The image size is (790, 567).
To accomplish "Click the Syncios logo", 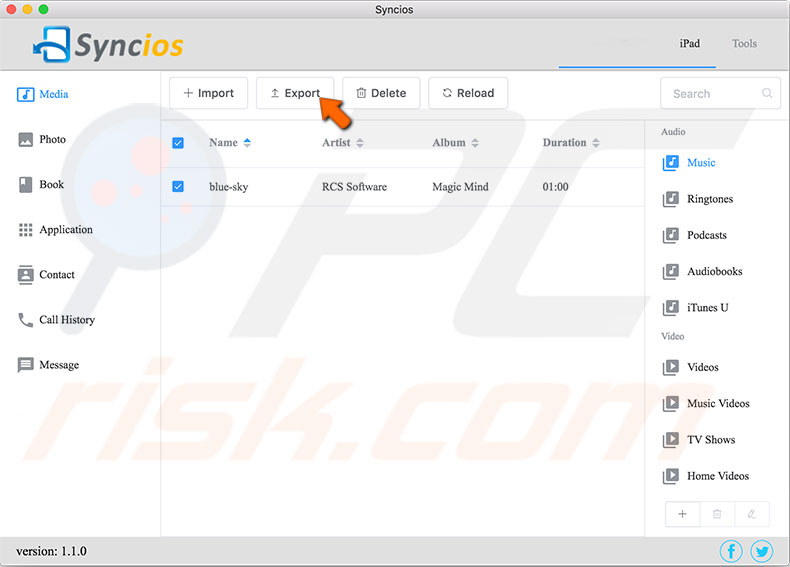I will tap(108, 44).
